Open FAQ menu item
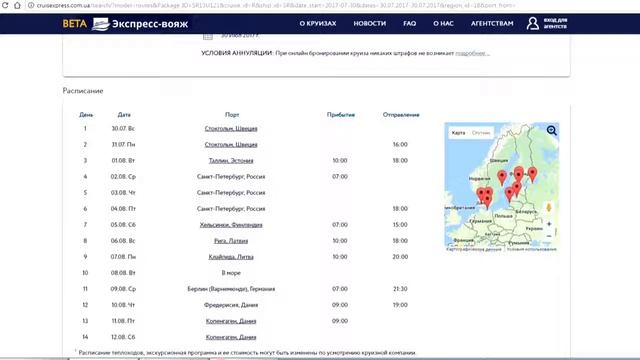 click(409, 23)
